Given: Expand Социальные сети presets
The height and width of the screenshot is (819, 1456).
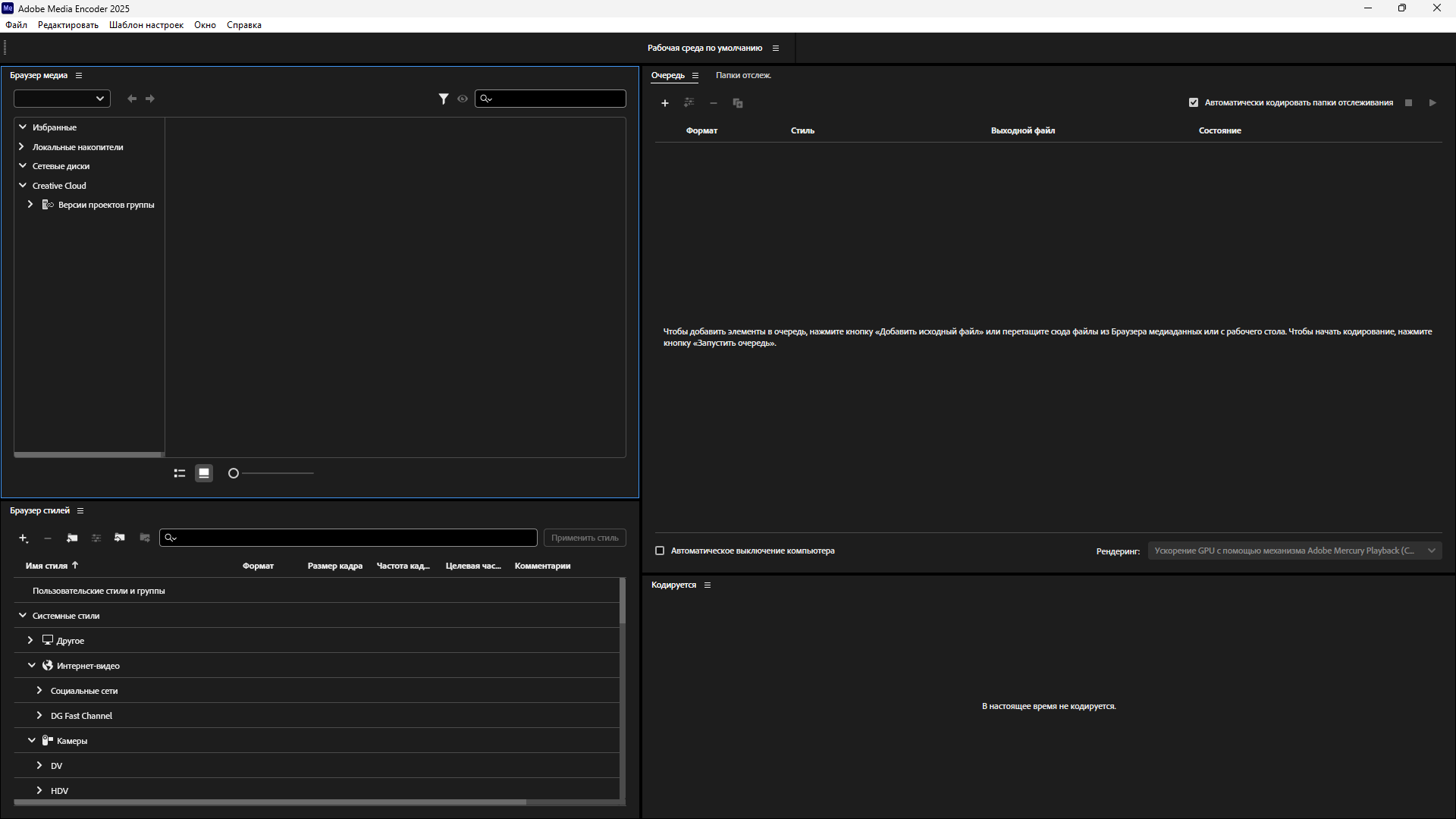Looking at the screenshot, I should (x=39, y=691).
